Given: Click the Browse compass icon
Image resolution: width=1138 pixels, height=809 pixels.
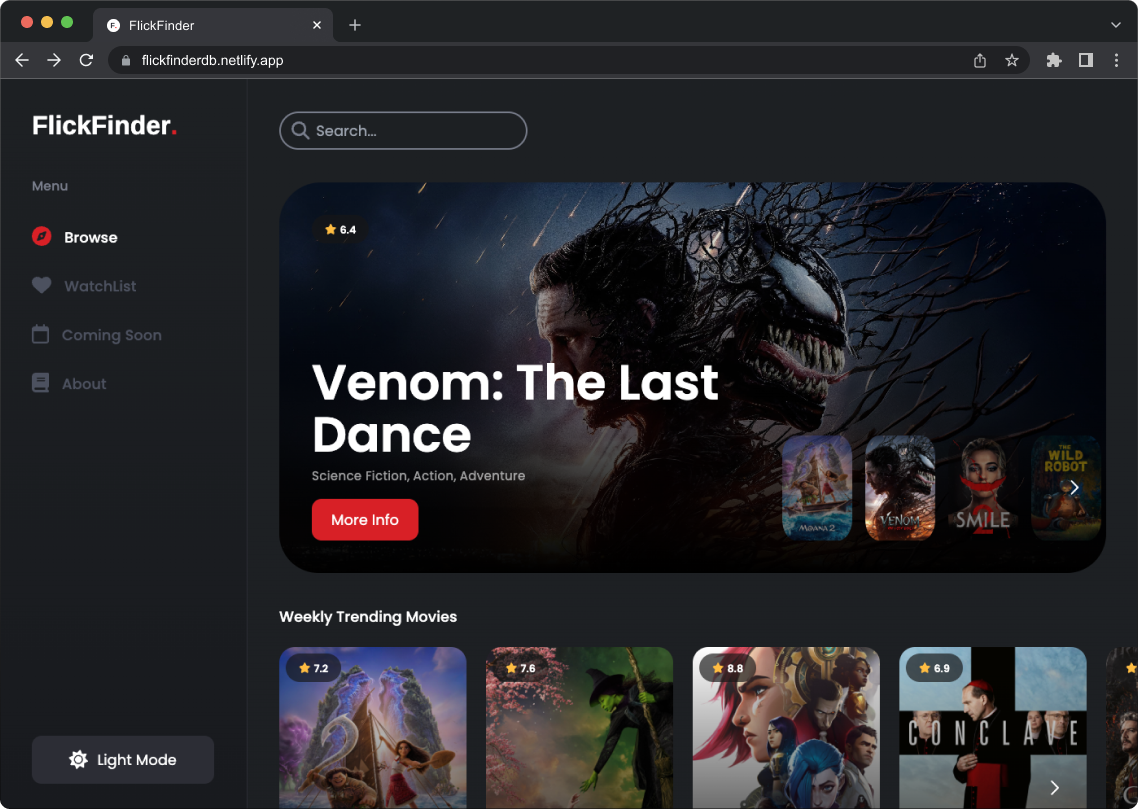Looking at the screenshot, I should [41, 237].
